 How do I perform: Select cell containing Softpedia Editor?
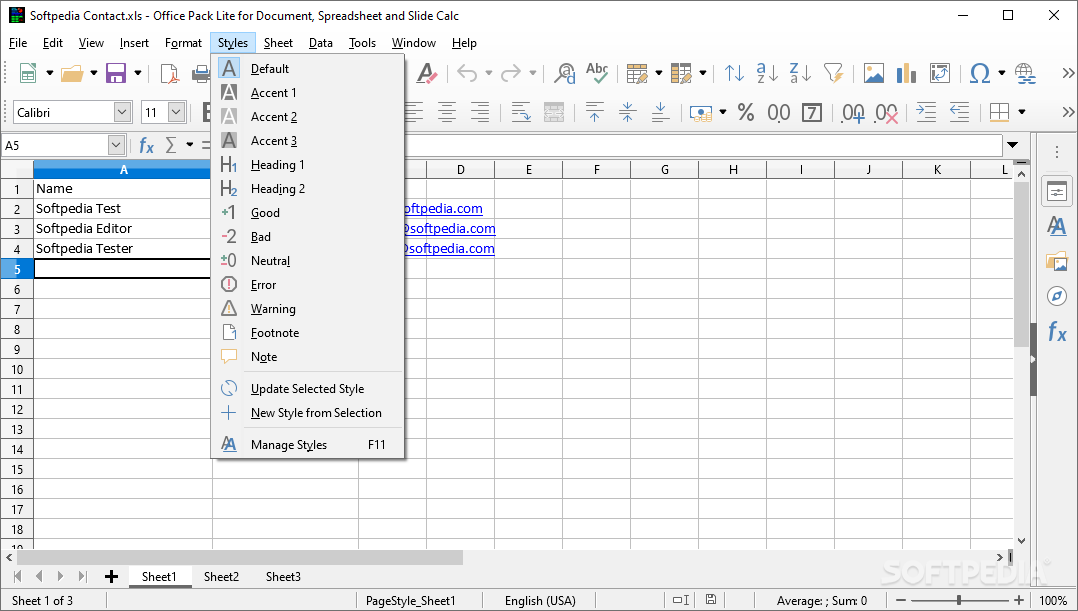[x=122, y=228]
